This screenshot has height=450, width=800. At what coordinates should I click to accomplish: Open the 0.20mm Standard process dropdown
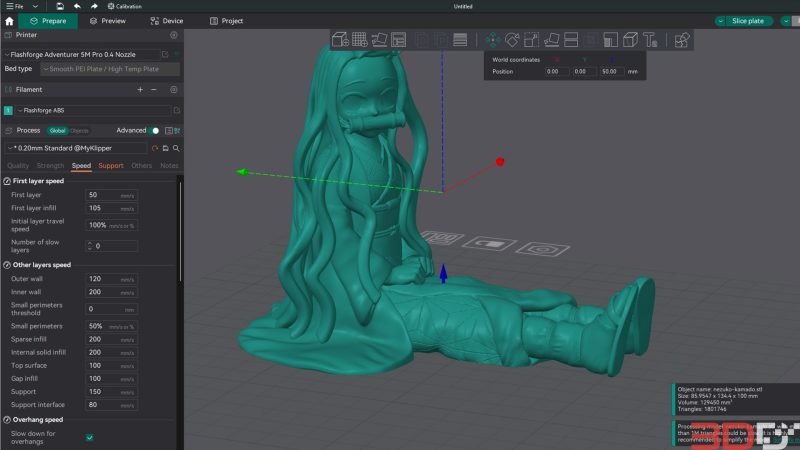76,148
